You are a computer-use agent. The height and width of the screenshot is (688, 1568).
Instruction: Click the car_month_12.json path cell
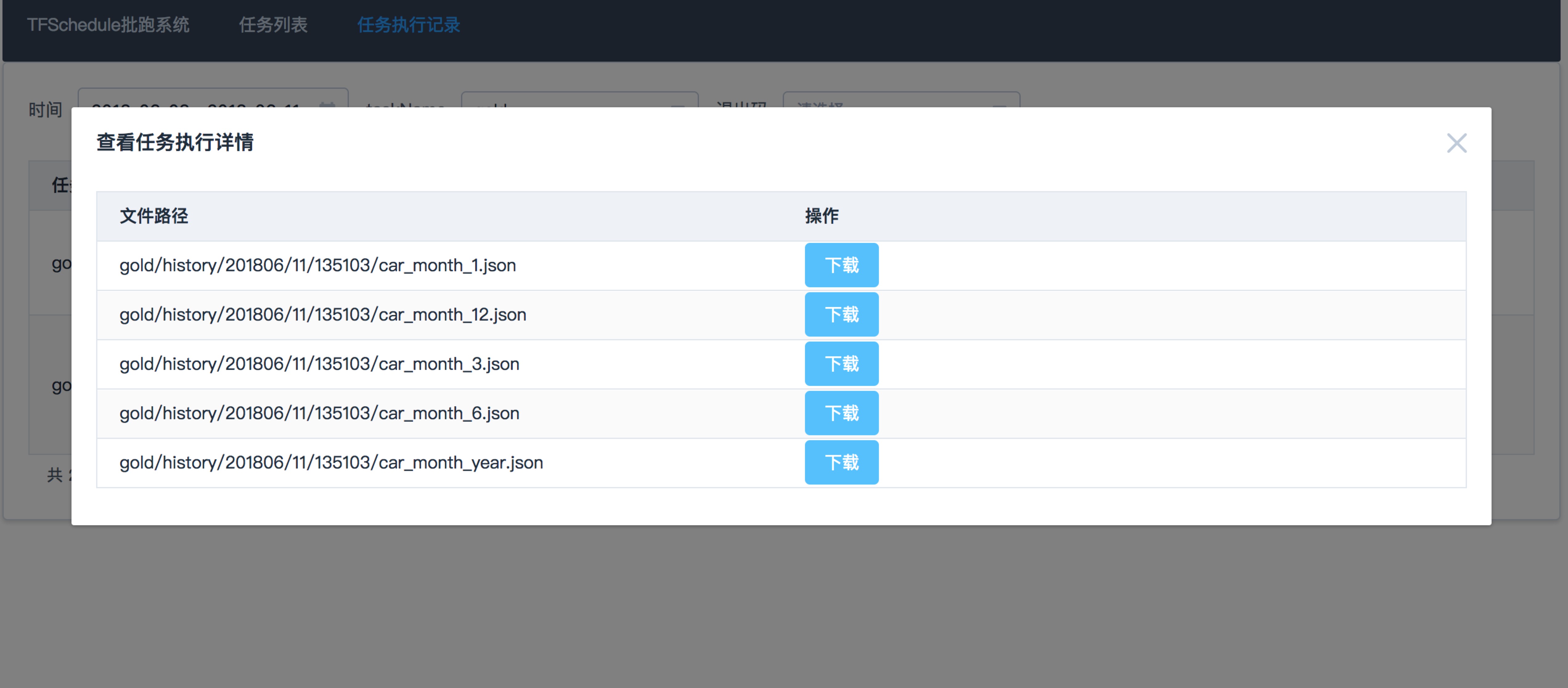(x=323, y=315)
